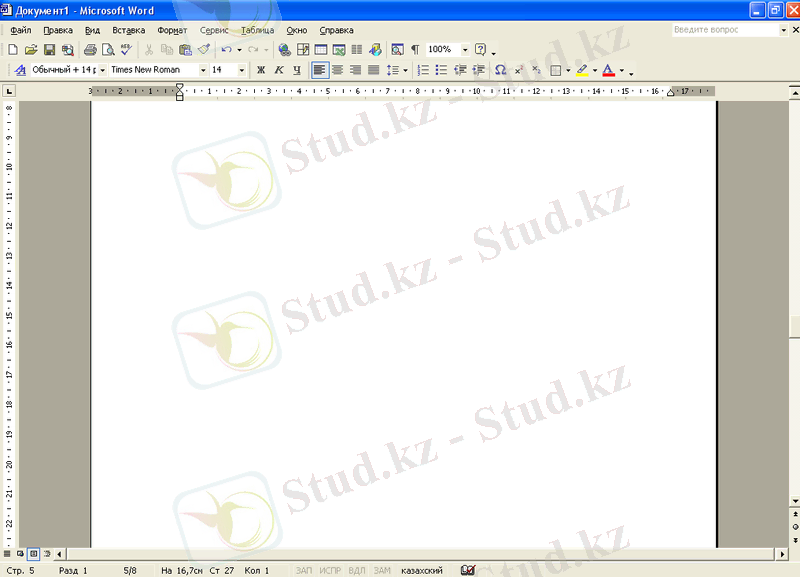Open Print Preview from toolbar
Viewport: 800px width, 577px height.
tap(108, 49)
